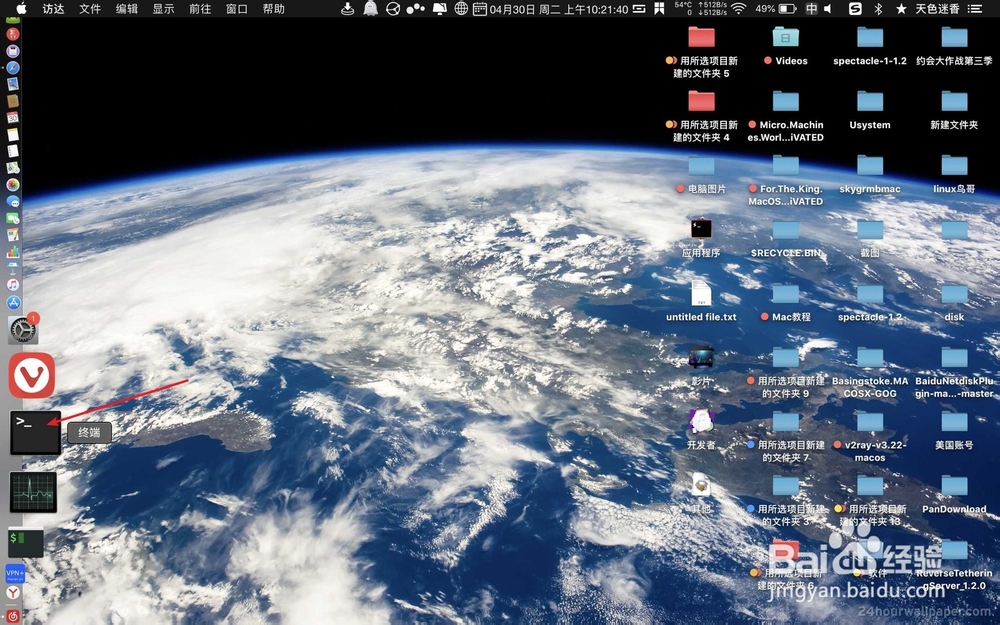
Task: Click the ghost-shaped menu bar icon
Action: click(x=371, y=9)
